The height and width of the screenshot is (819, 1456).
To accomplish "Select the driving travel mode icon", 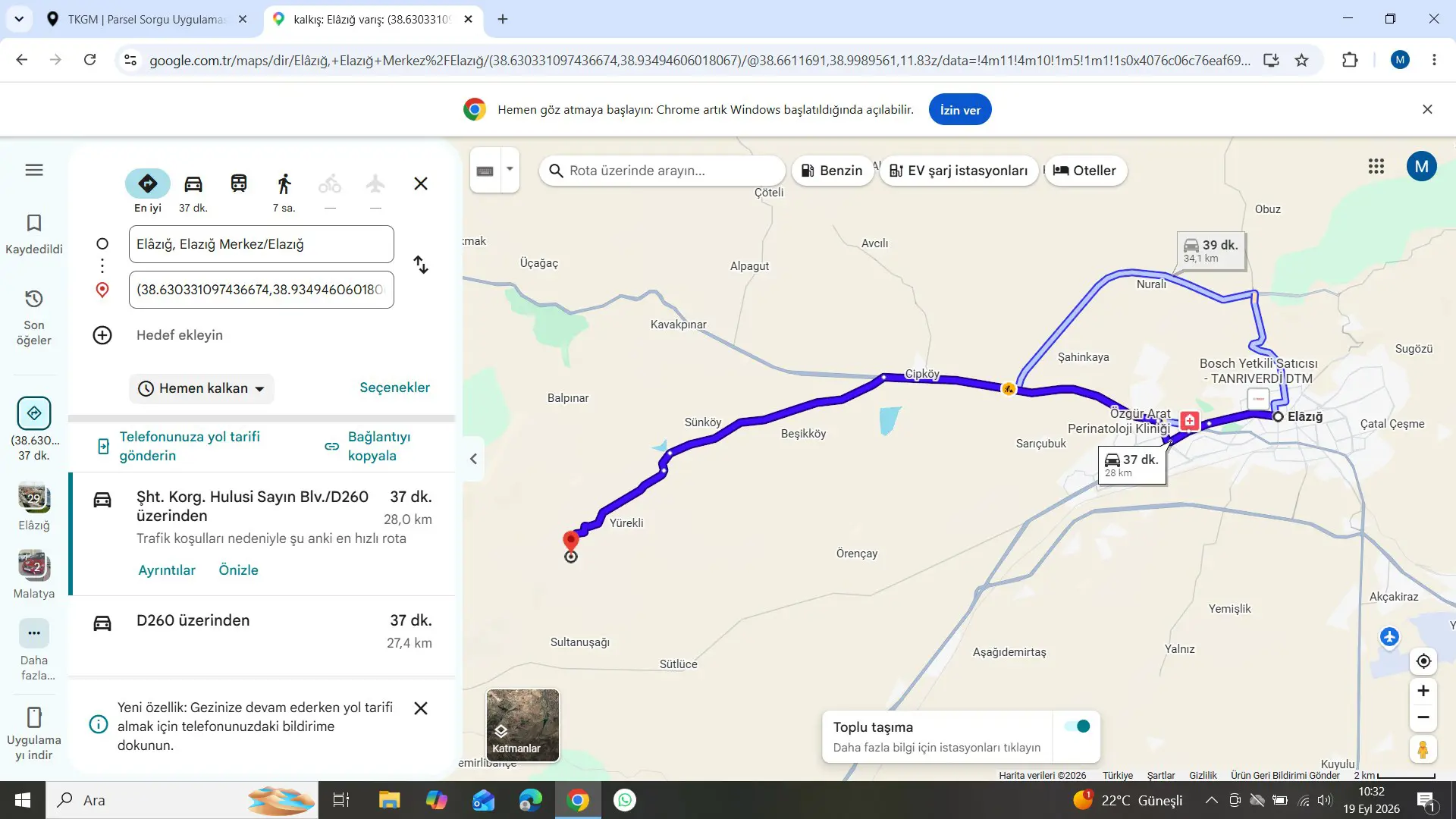I will point(193,184).
